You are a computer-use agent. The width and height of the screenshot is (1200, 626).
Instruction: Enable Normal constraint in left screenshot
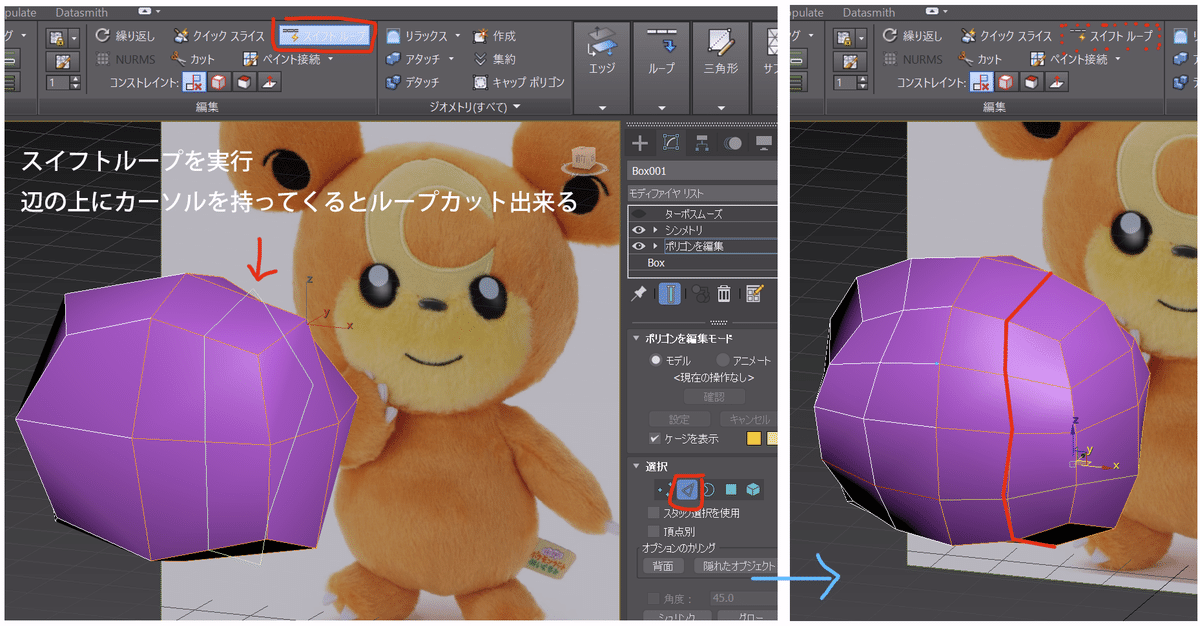[x=268, y=82]
